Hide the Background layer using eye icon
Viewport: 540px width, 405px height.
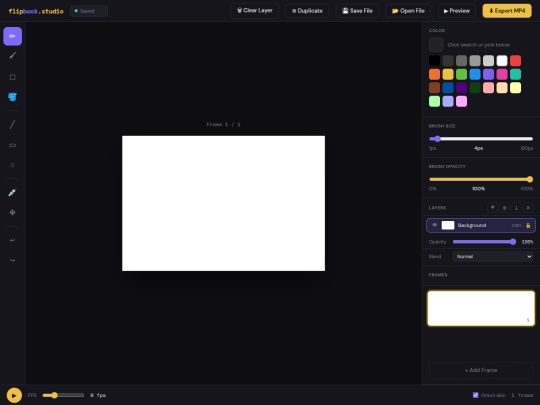[x=435, y=225]
